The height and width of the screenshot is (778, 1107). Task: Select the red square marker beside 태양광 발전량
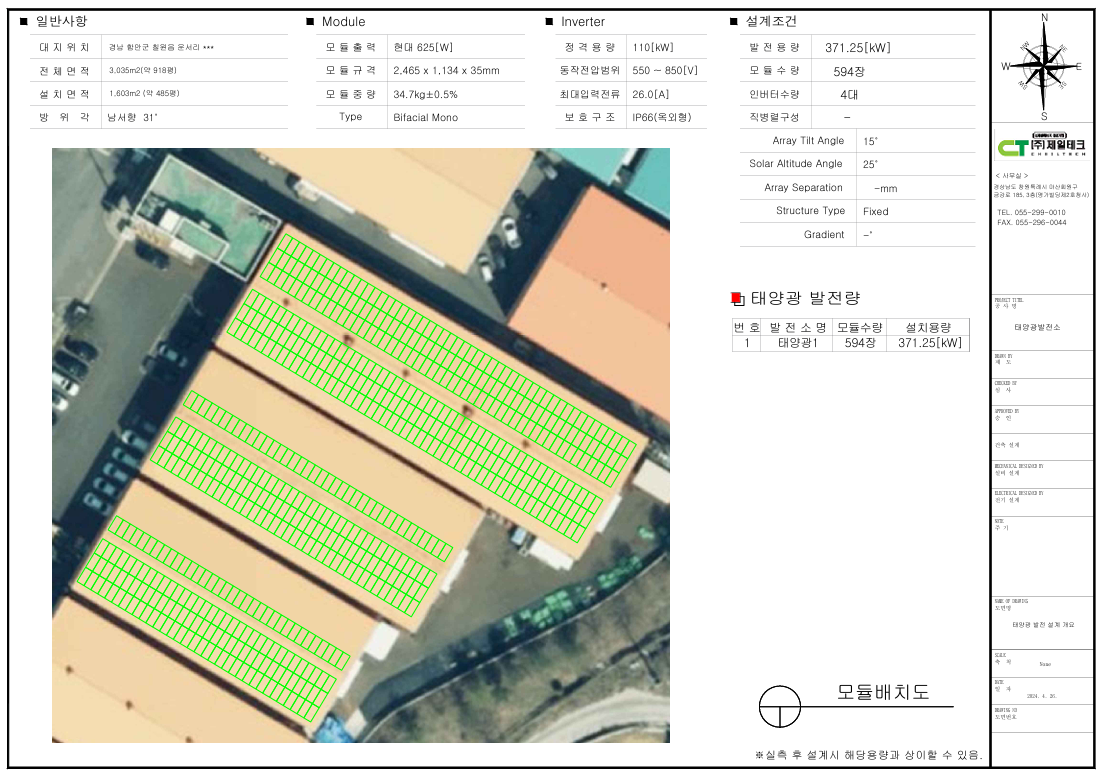tap(737, 298)
